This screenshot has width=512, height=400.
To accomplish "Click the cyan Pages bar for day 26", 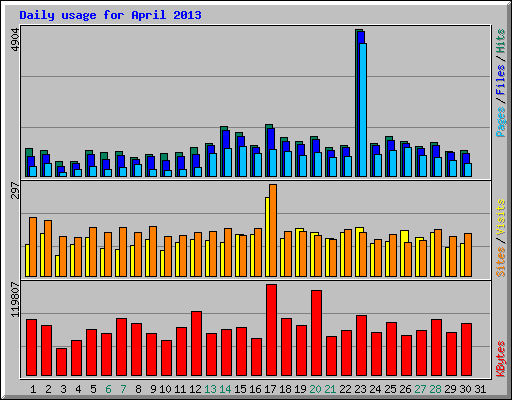I will point(408,162).
